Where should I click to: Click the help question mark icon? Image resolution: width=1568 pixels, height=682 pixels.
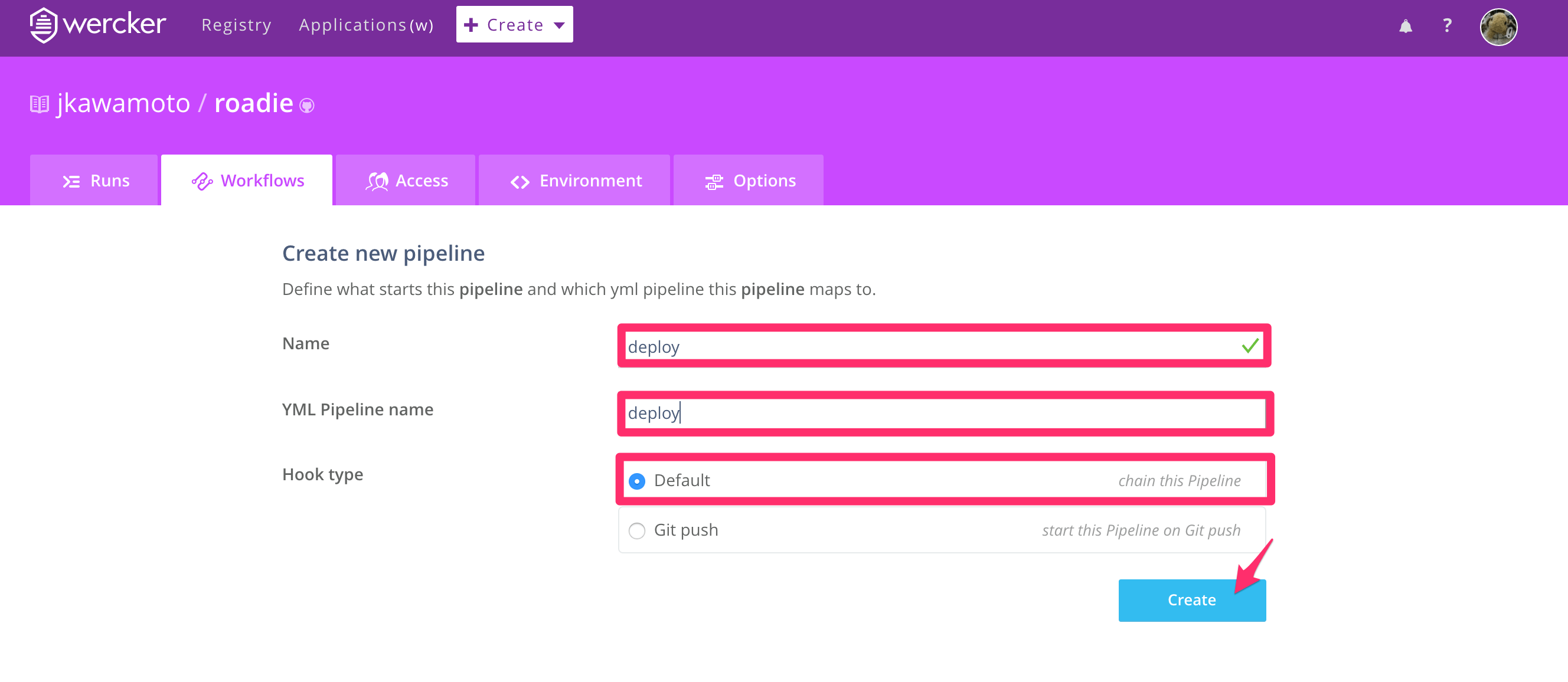[x=1447, y=26]
